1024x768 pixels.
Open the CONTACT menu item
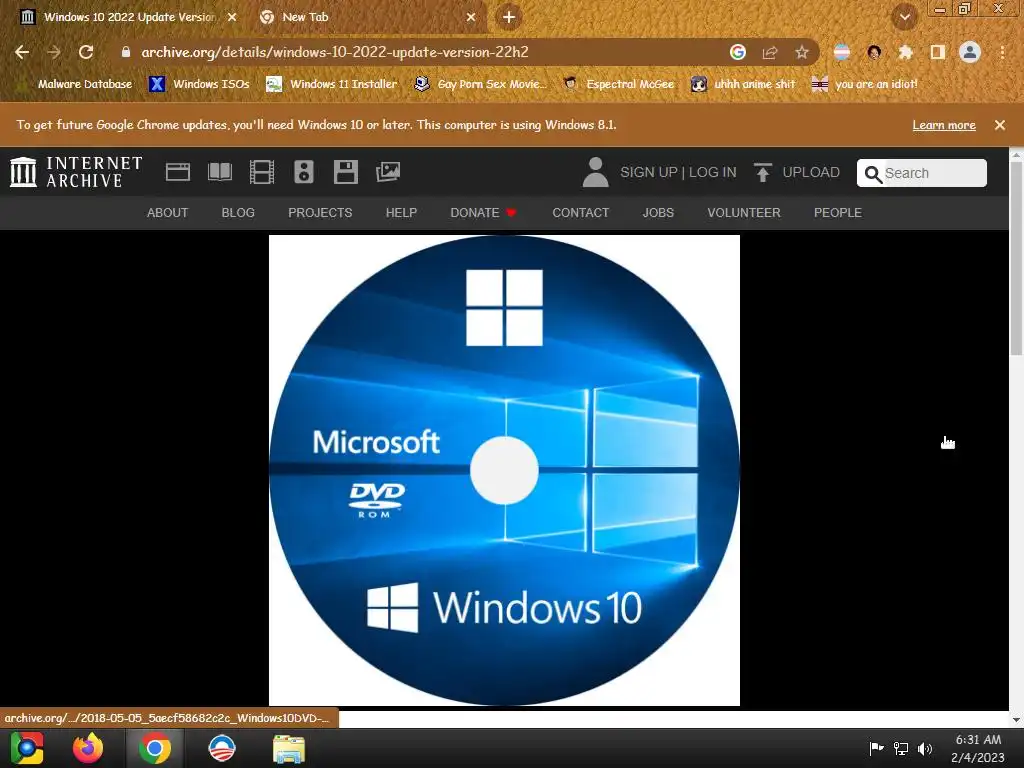(x=581, y=213)
